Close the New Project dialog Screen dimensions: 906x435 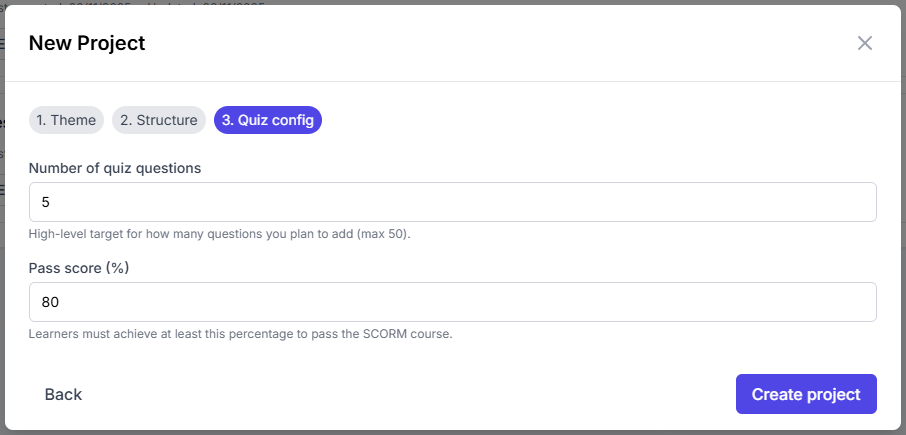pyautogui.click(x=865, y=43)
